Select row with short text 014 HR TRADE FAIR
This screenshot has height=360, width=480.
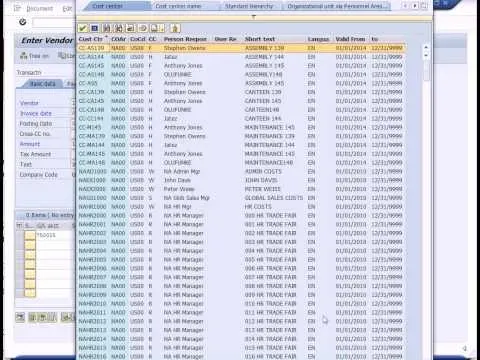(x=241, y=339)
